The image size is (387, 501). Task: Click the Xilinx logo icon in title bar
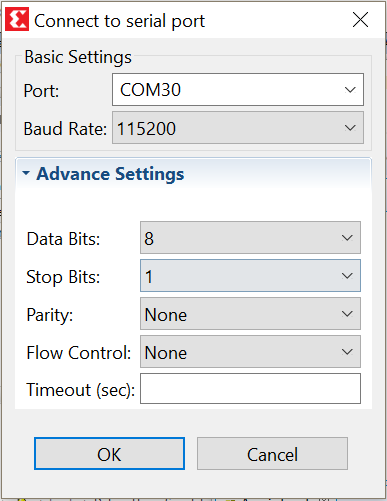17,20
